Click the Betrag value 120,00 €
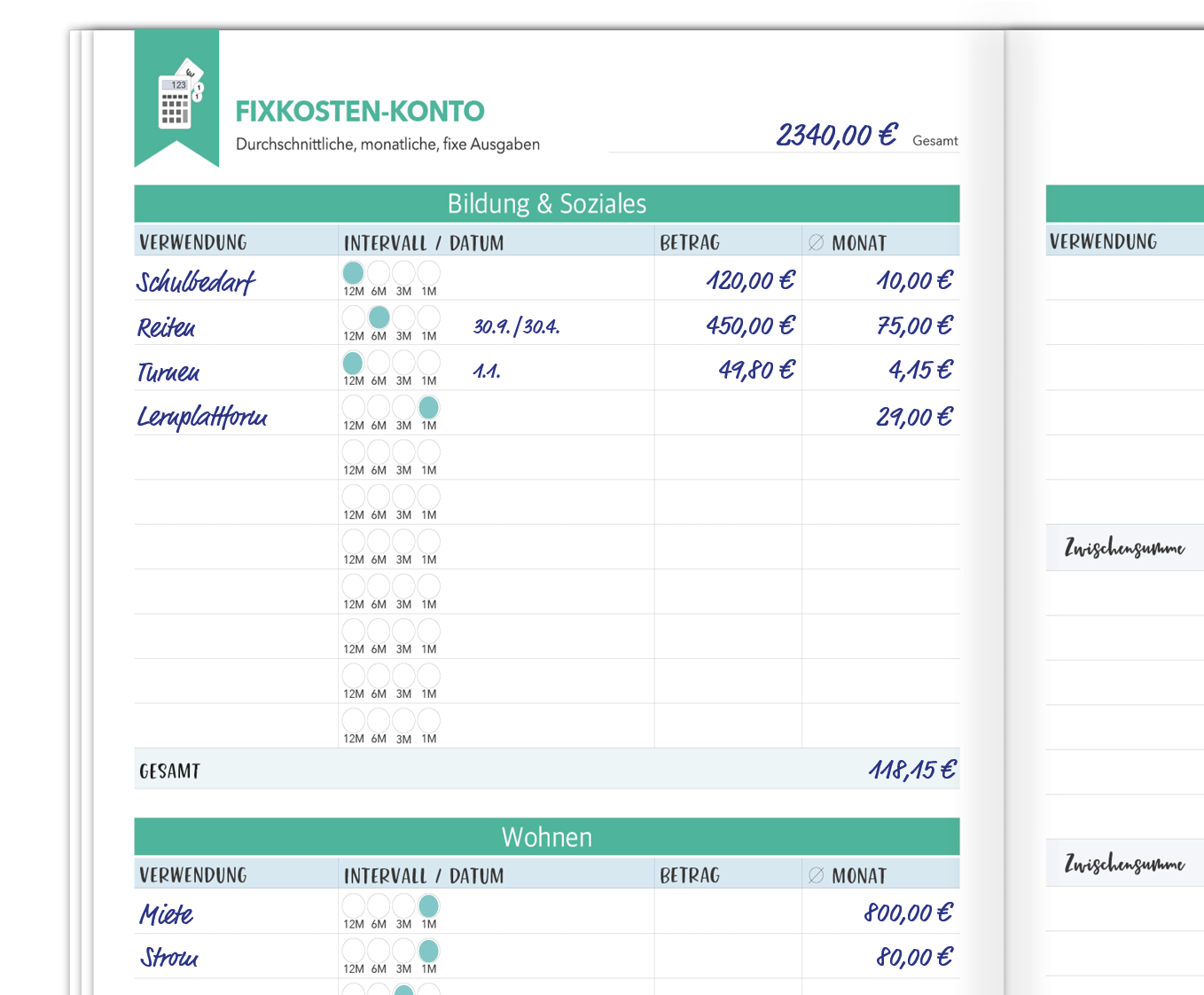 751,281
